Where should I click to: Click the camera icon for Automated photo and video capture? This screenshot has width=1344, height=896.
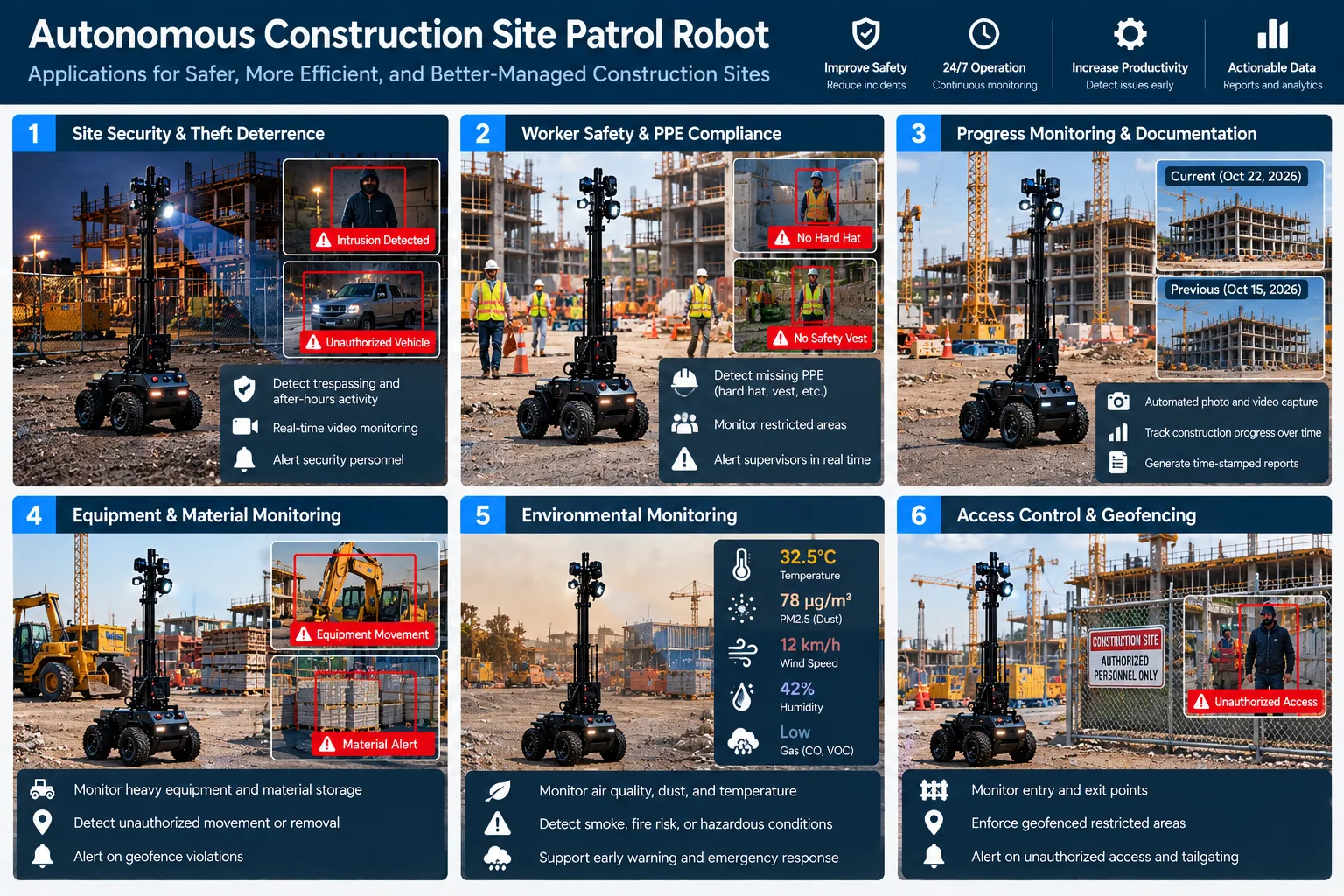pyautogui.click(x=1118, y=402)
